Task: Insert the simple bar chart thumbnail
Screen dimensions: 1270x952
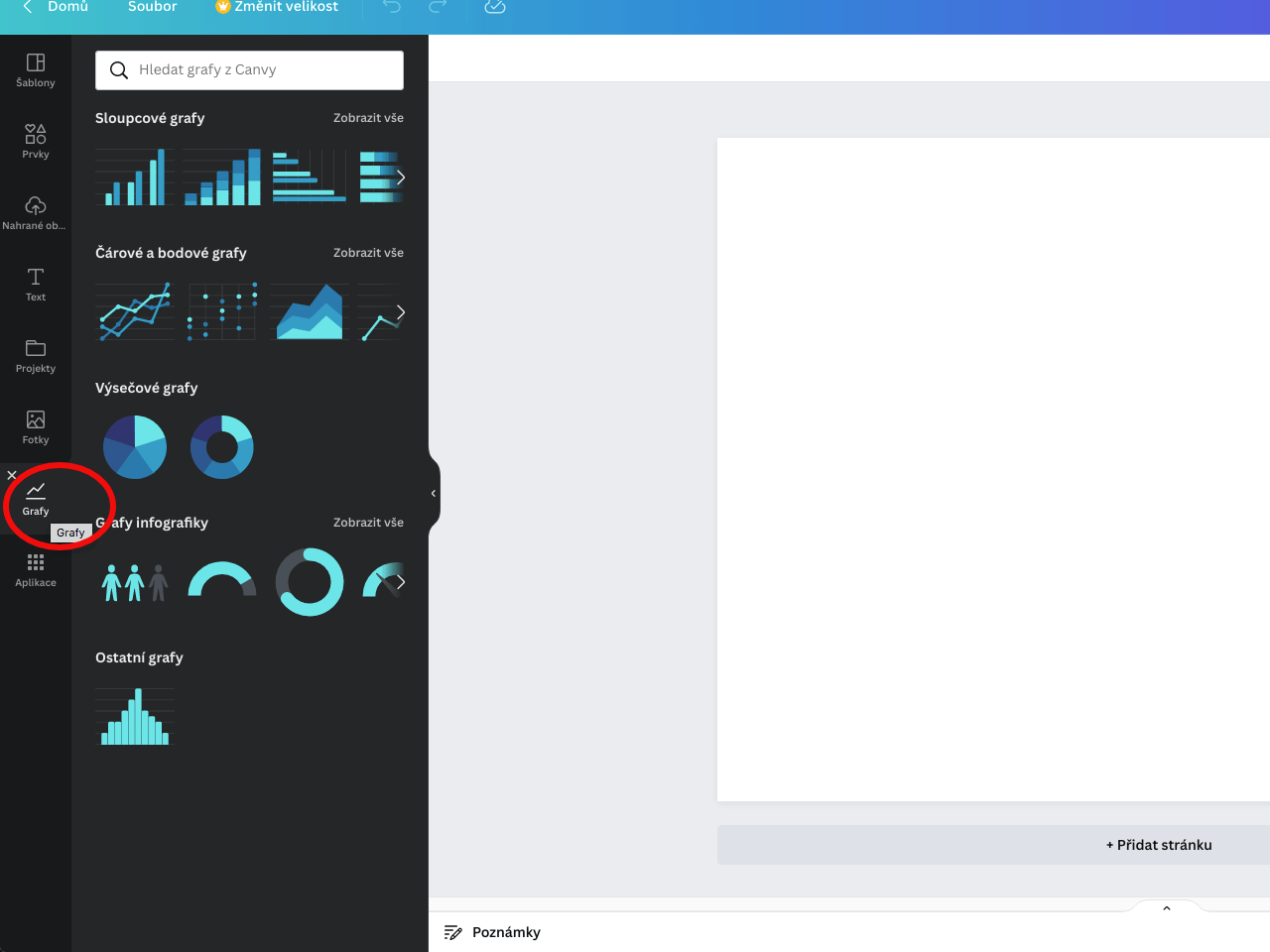Action: click(135, 178)
